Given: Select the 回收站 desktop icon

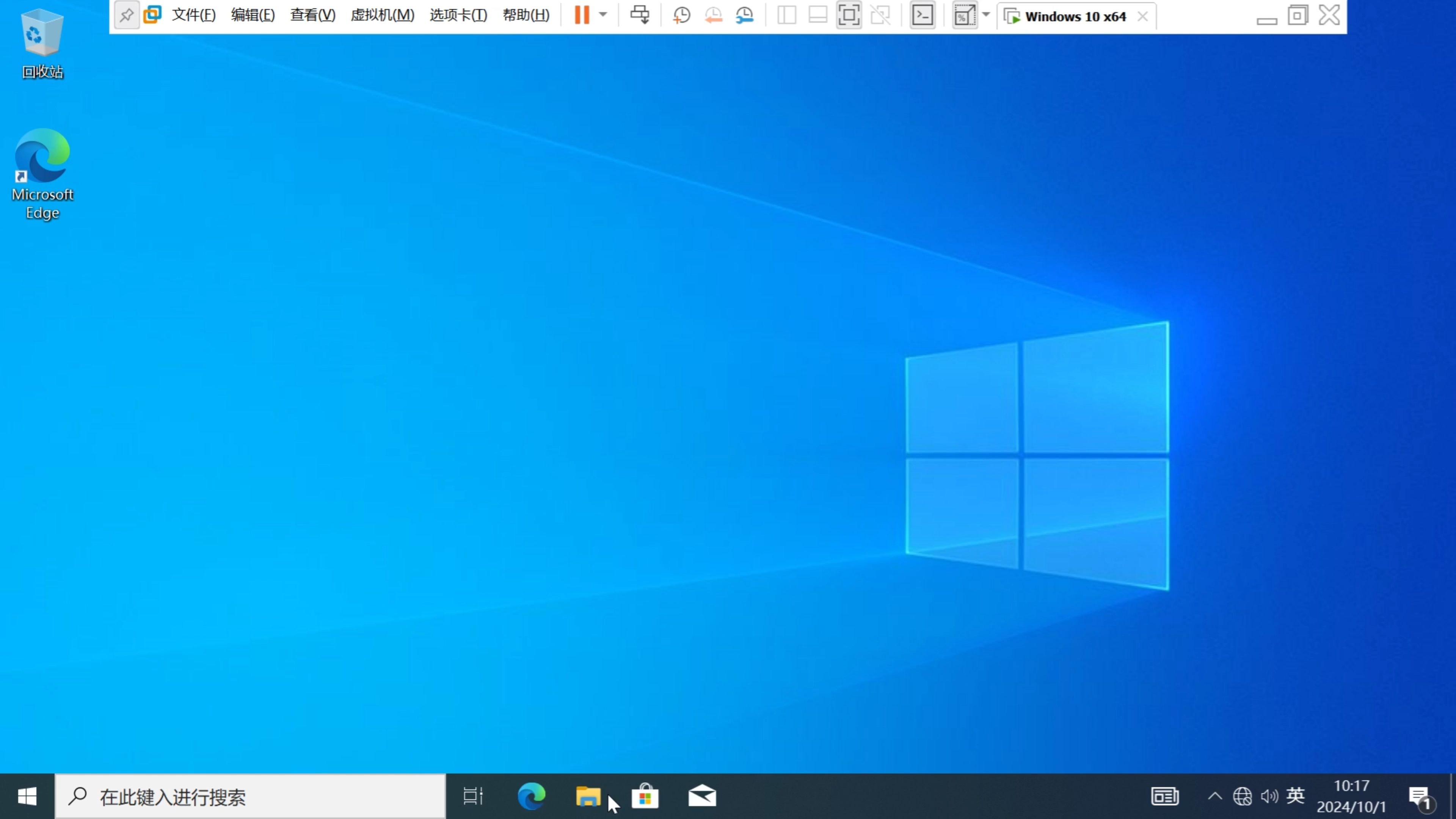Looking at the screenshot, I should [42, 45].
